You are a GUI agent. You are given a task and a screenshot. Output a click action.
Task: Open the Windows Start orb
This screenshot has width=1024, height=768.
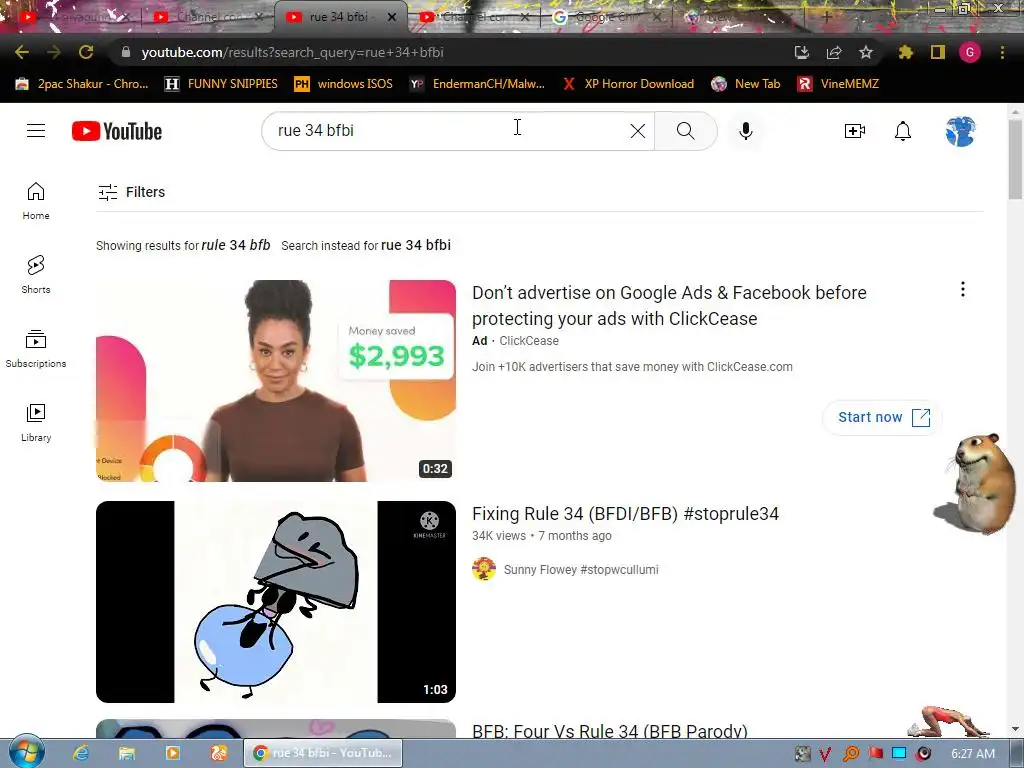[25, 752]
